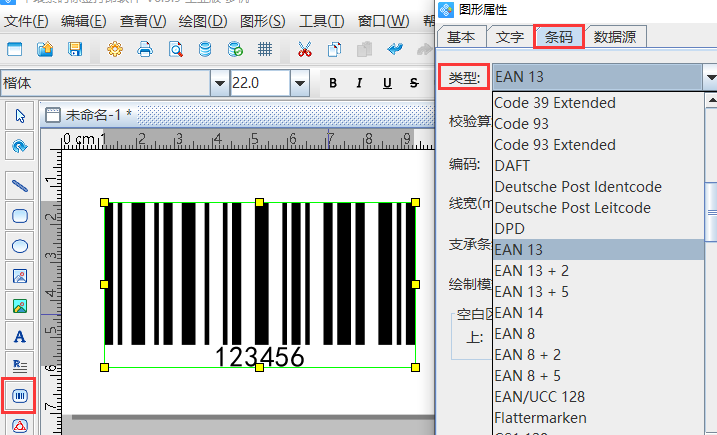Select the pointer selection tool
Image resolution: width=717 pixels, height=435 pixels.
(20, 116)
